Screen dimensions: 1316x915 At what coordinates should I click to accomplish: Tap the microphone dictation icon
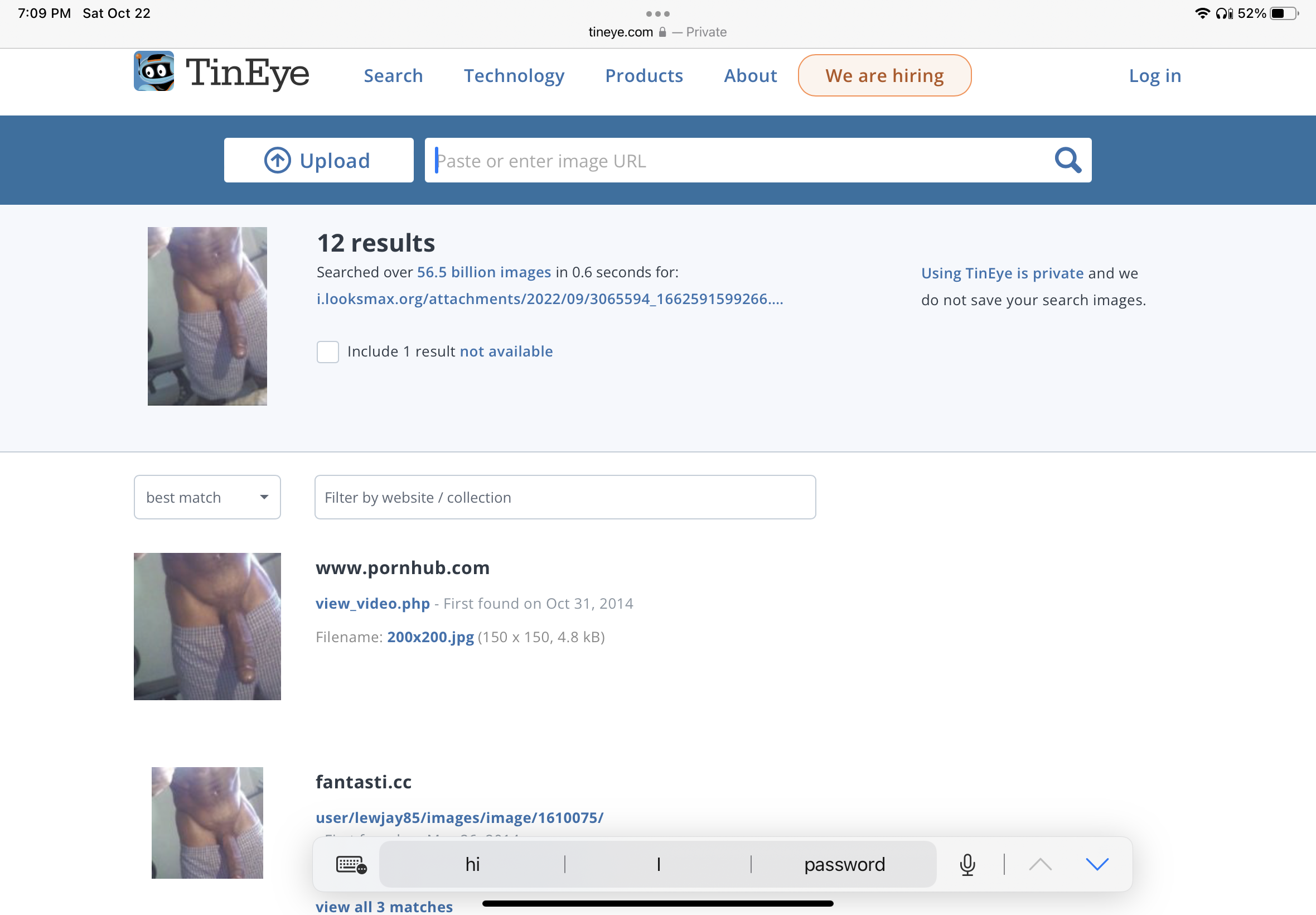click(967, 865)
